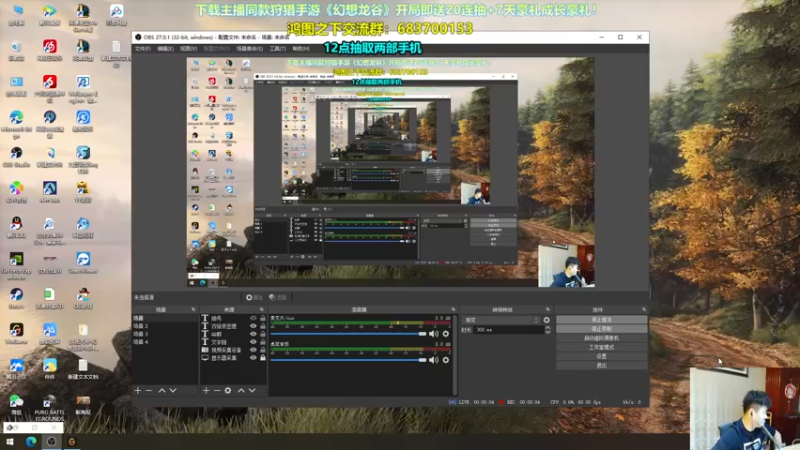Pop out the 转场特效 dock panel
The image size is (800, 450).
click(x=548, y=310)
